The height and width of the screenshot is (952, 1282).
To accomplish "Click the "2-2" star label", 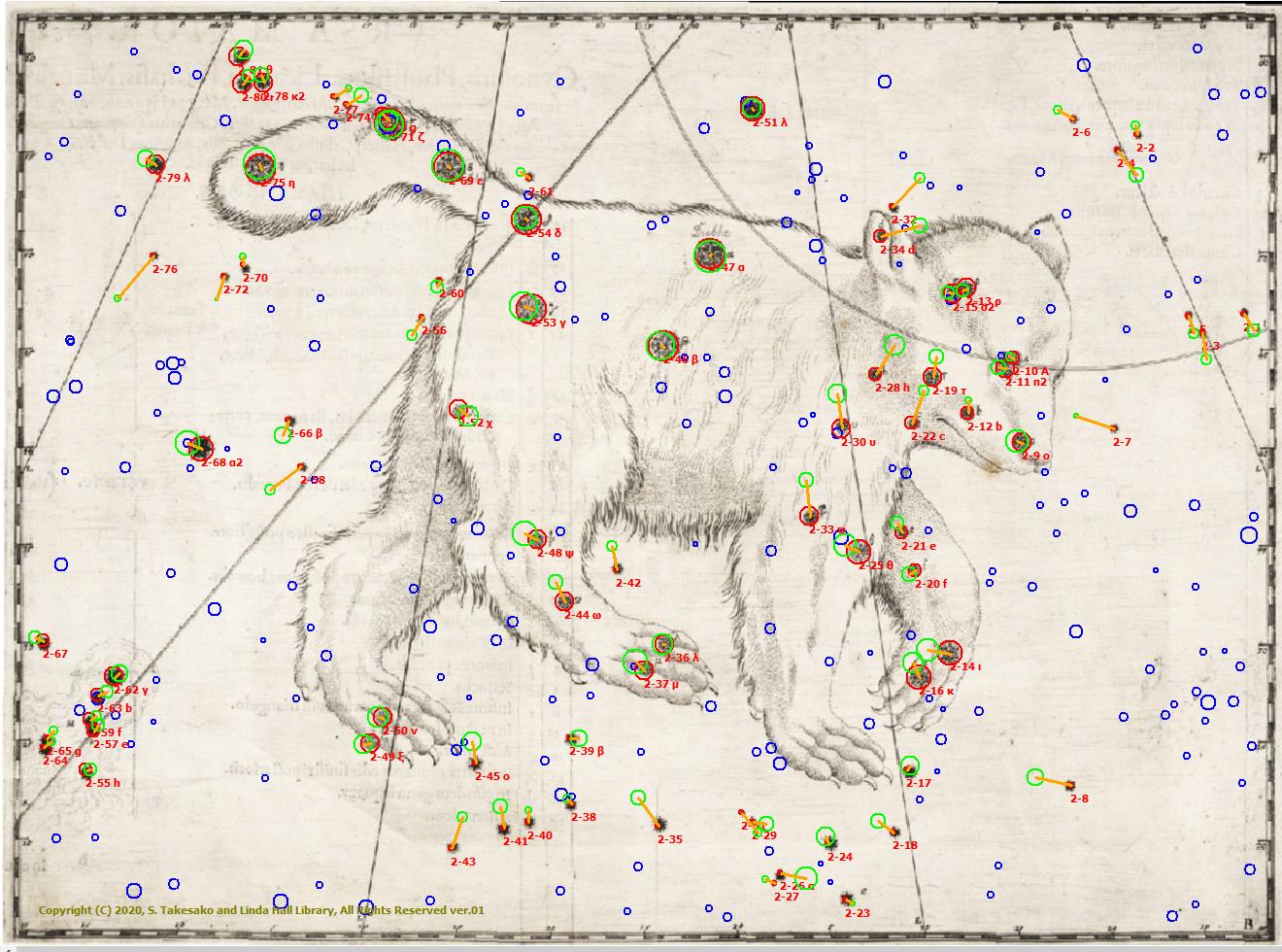I will click(x=1145, y=148).
